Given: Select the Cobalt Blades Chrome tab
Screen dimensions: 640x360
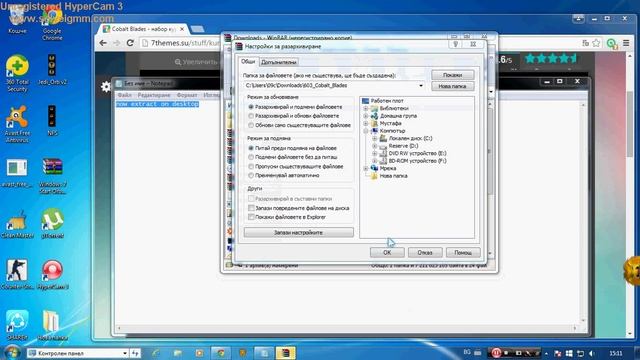Looking at the screenshot, I should click(x=143, y=29).
